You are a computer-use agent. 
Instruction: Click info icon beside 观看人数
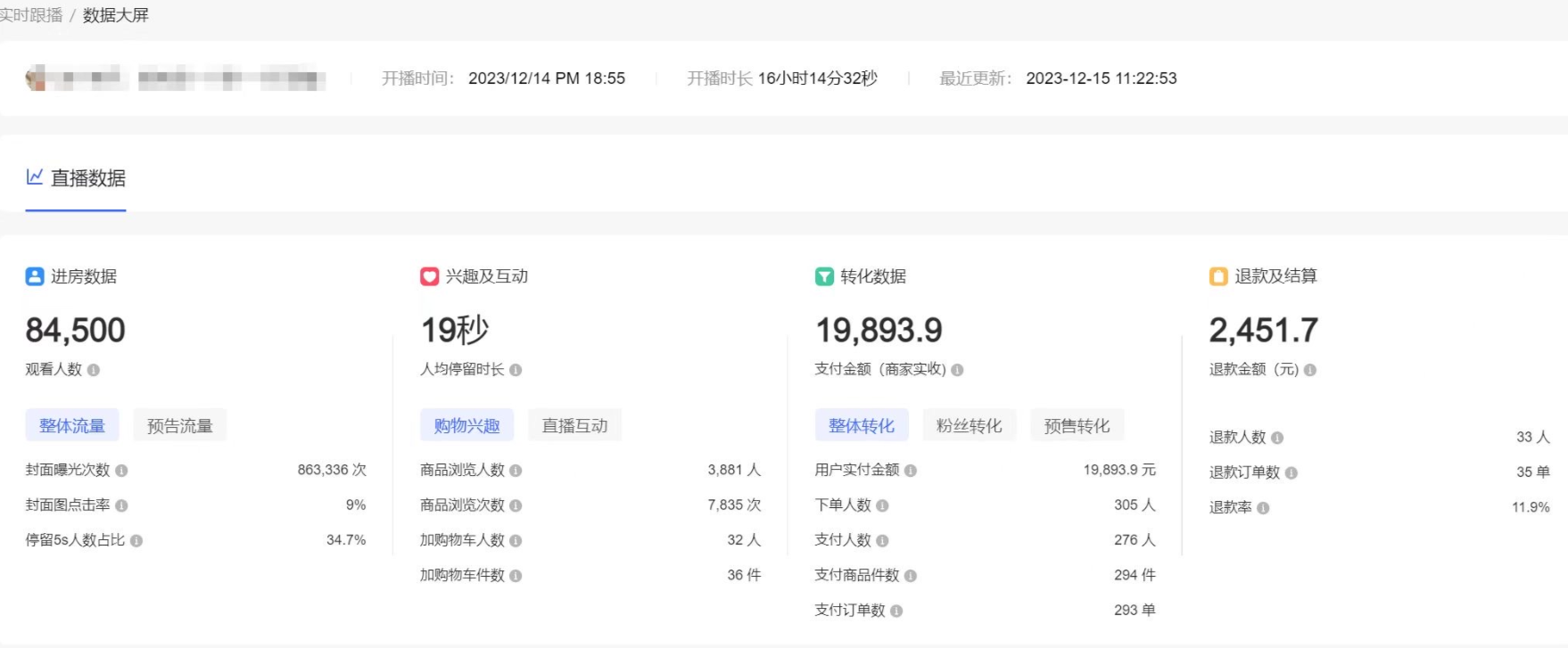tap(94, 370)
